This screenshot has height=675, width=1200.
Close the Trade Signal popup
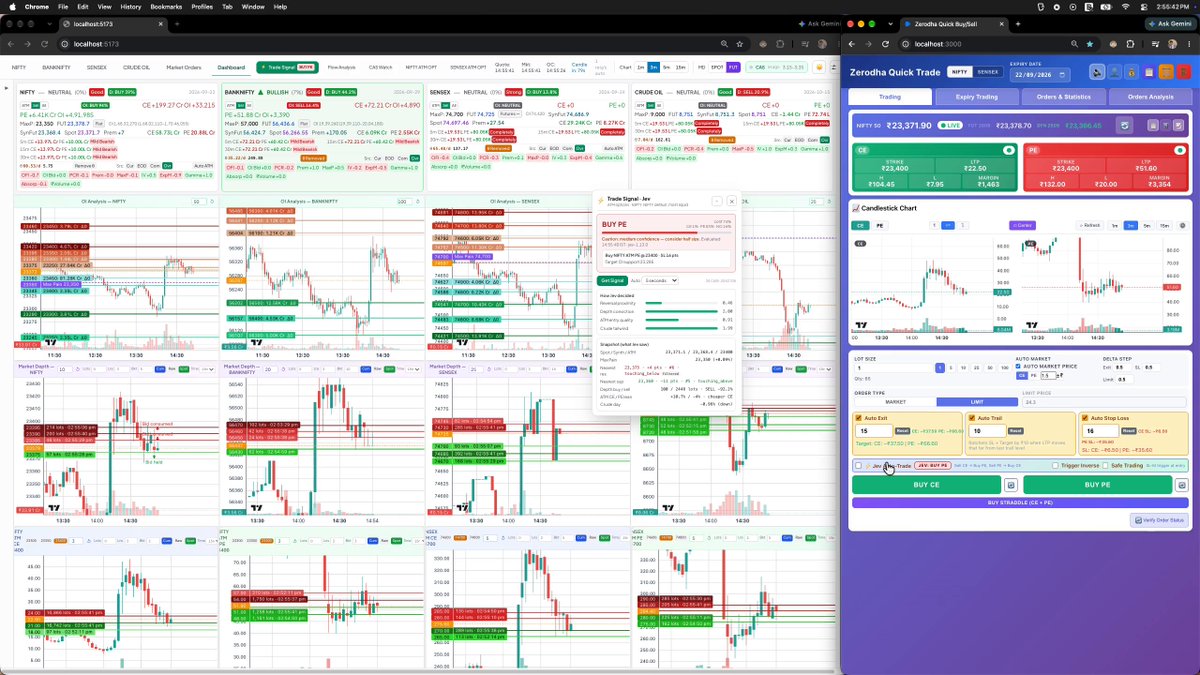point(731,201)
